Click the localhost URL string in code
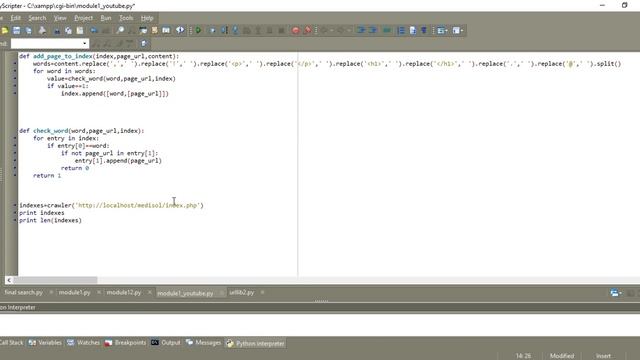This screenshot has width=640, height=360. pos(138,205)
